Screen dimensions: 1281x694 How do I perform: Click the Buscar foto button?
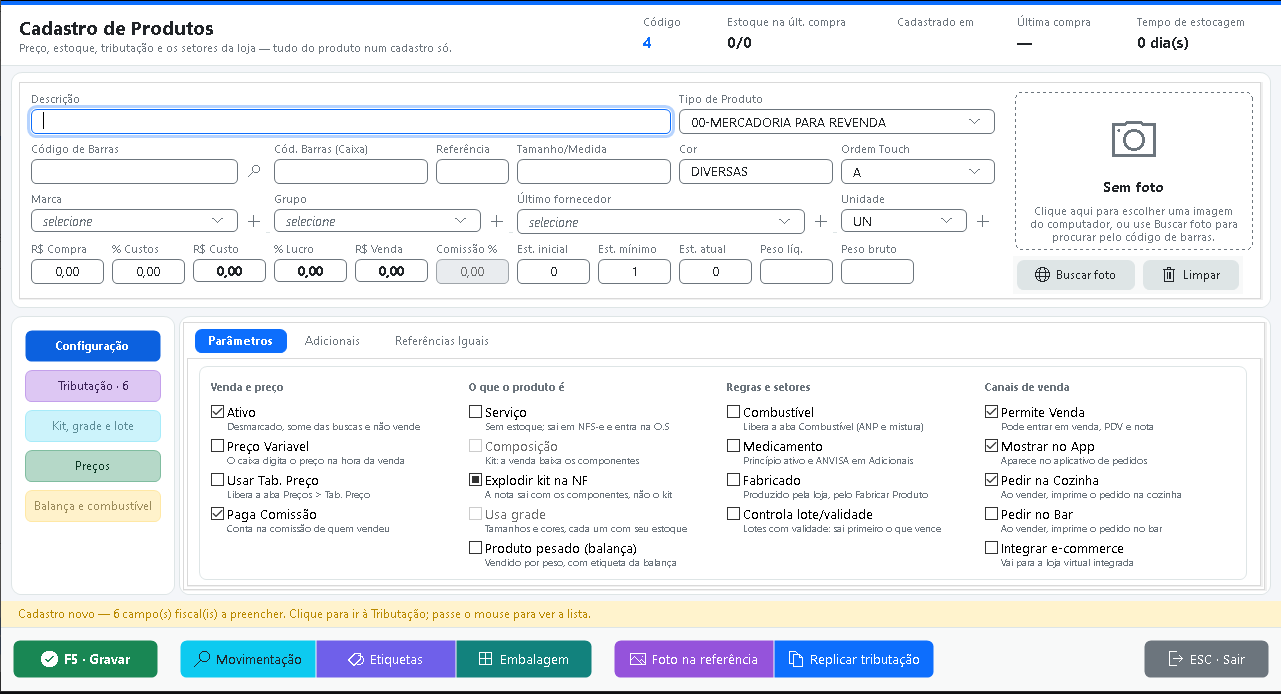[x=1076, y=275]
